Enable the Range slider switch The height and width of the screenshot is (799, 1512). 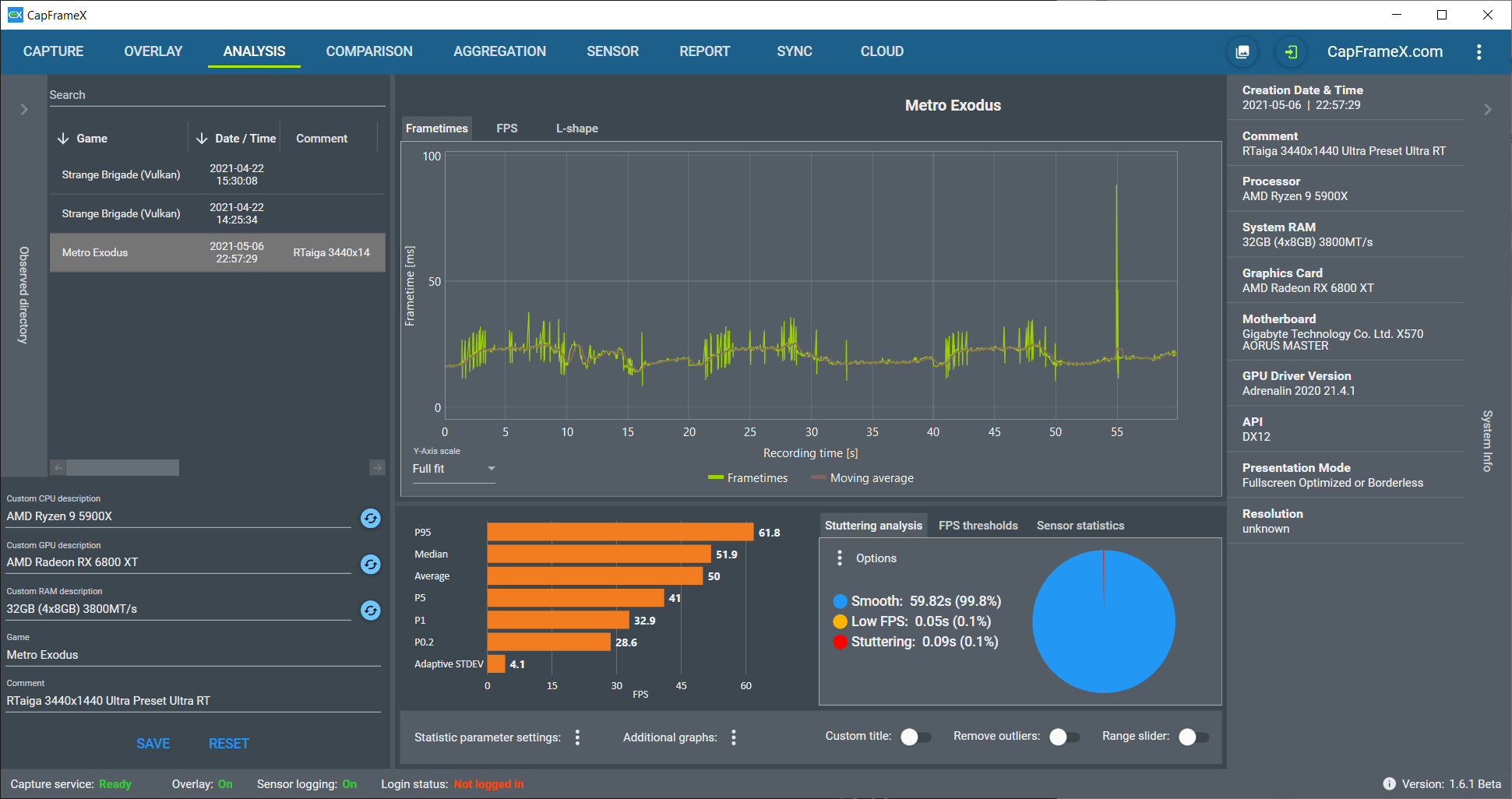click(1193, 737)
